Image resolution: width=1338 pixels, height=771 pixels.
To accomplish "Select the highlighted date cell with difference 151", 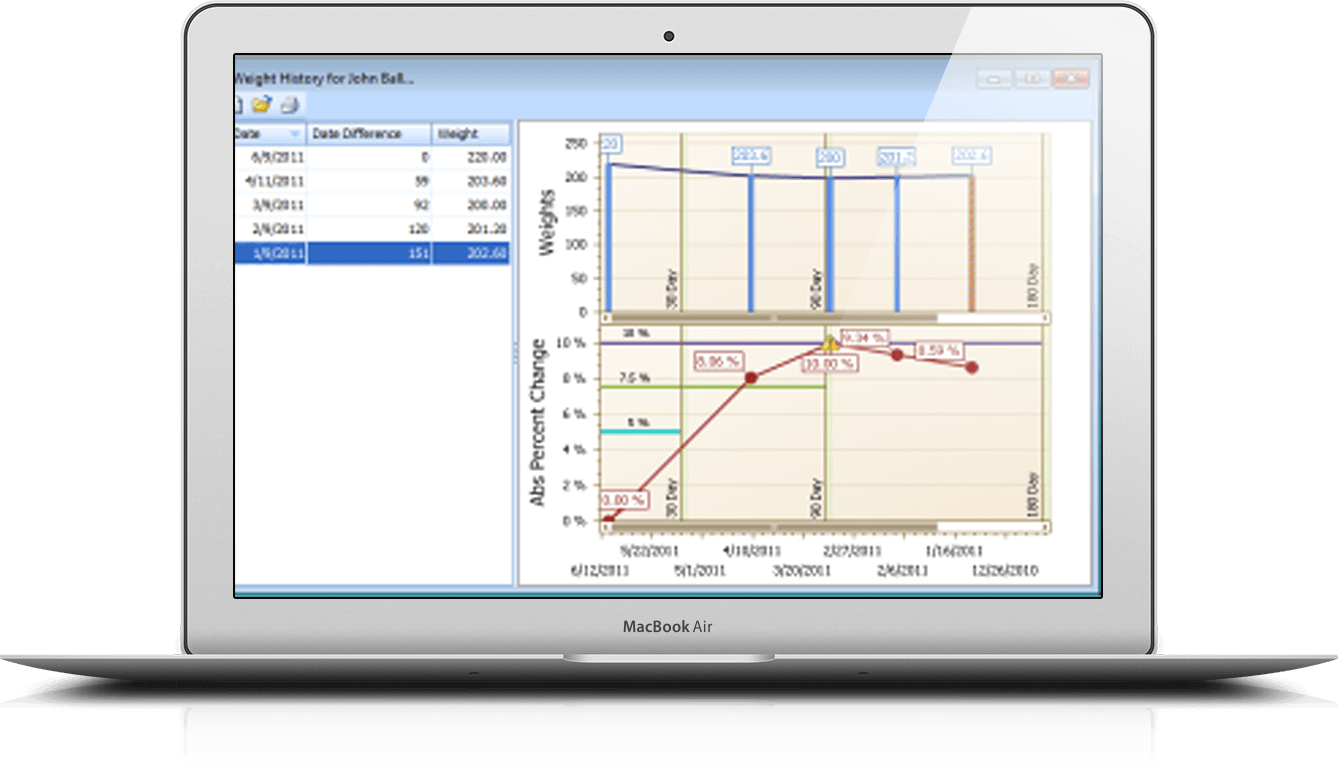I will [271, 253].
